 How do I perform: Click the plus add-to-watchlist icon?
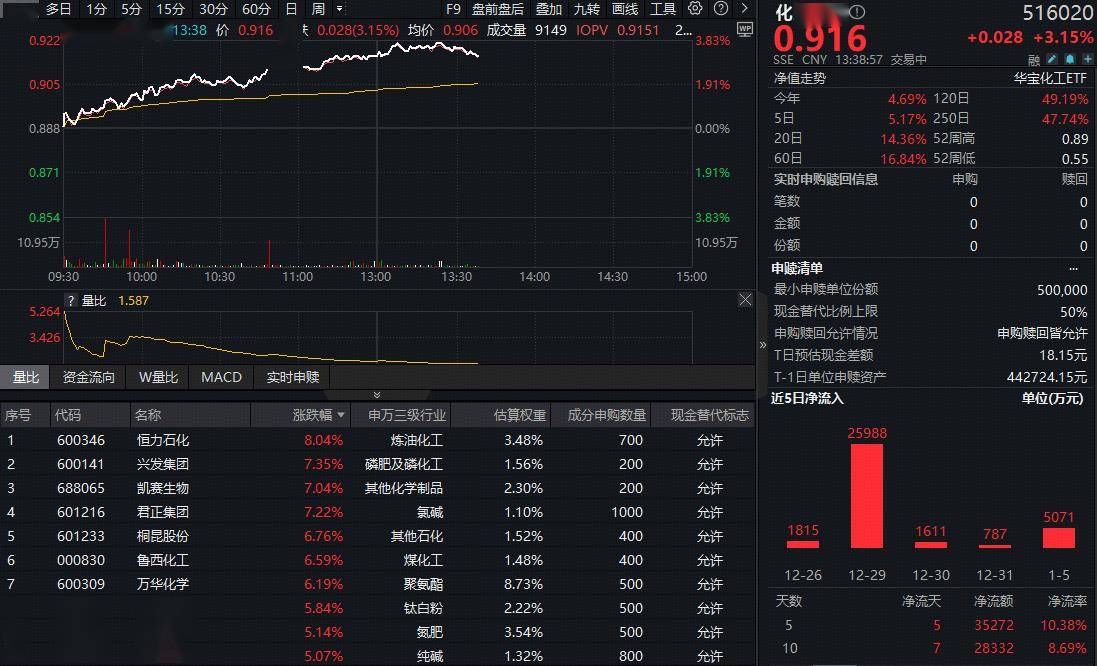pos(1088,59)
